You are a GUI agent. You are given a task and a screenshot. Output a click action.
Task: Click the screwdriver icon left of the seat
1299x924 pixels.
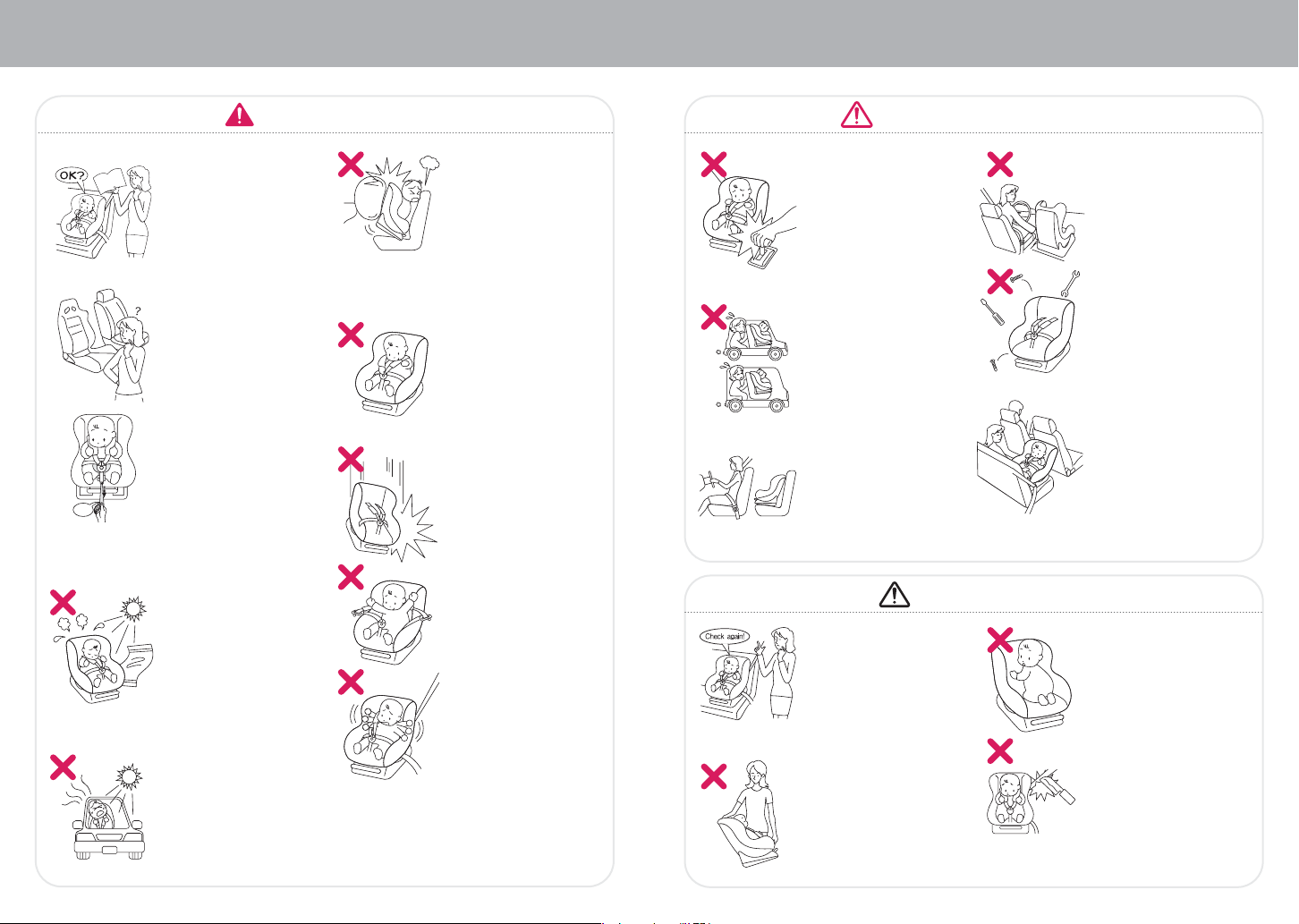[993, 312]
